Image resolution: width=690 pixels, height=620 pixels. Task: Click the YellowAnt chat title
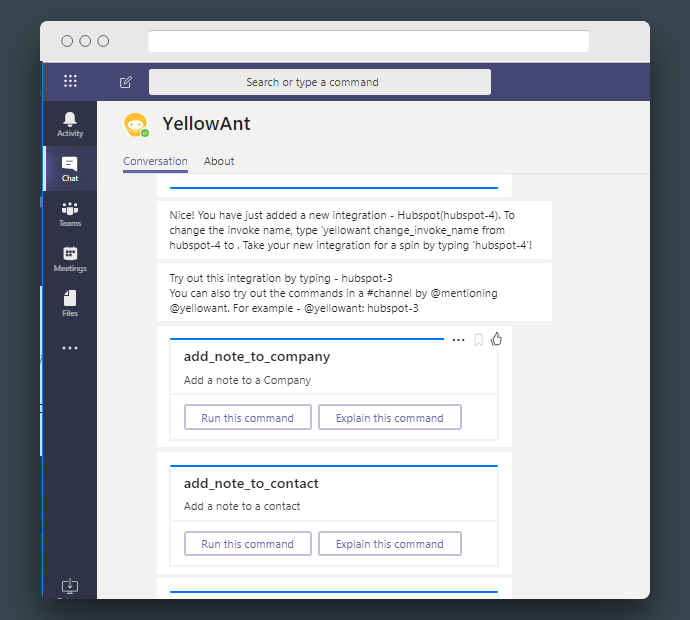[206, 124]
